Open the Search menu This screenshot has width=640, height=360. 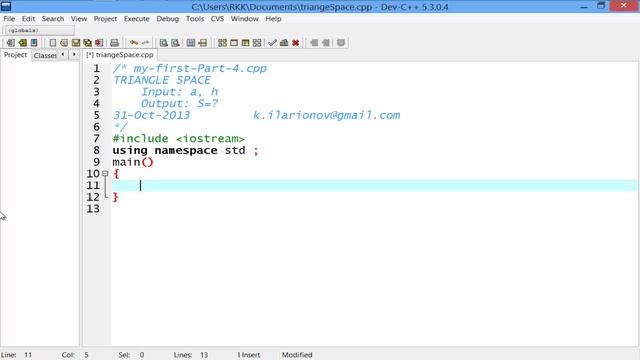coord(53,19)
